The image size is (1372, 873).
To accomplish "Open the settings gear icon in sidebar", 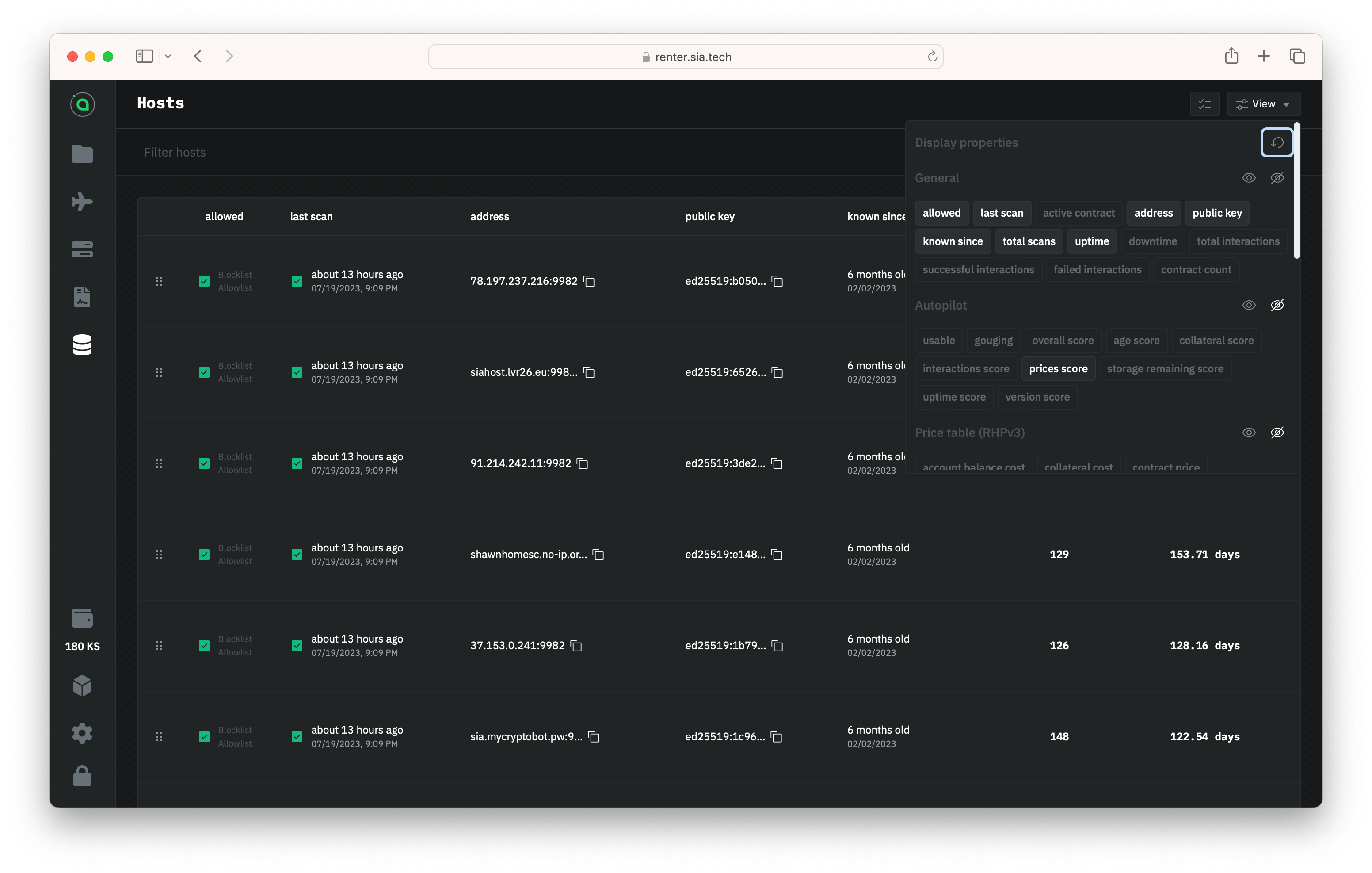I will (x=82, y=733).
